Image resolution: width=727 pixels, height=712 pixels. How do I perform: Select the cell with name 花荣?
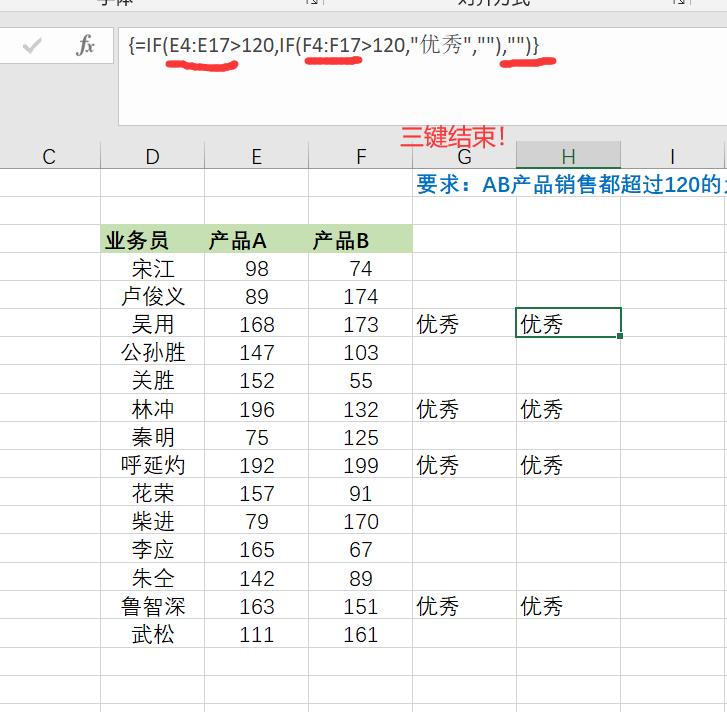pyautogui.click(x=153, y=493)
